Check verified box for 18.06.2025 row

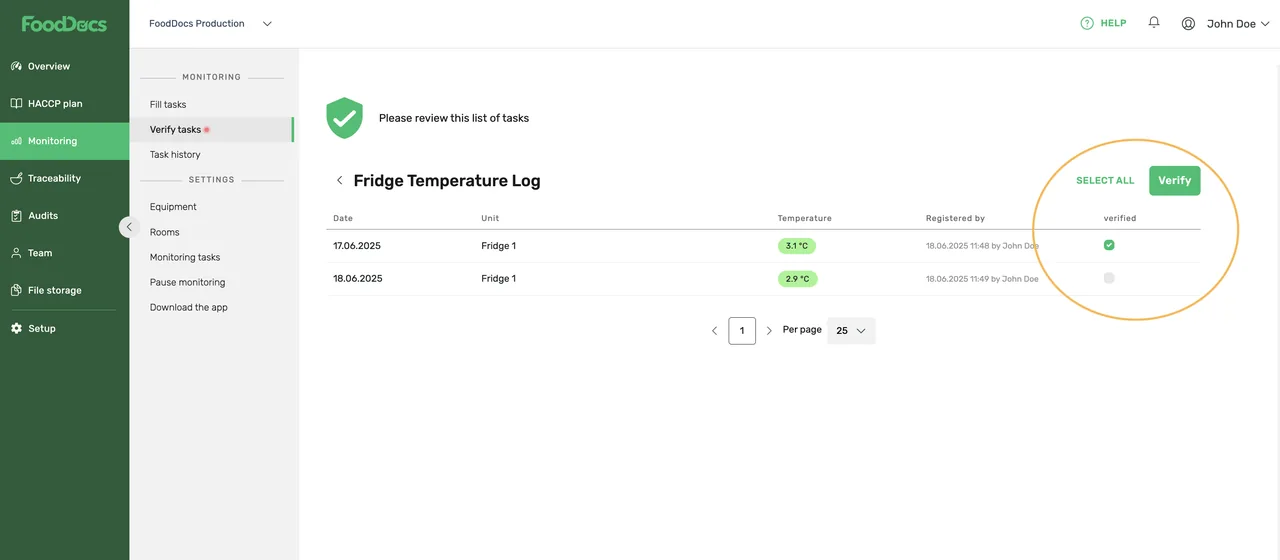(1109, 278)
